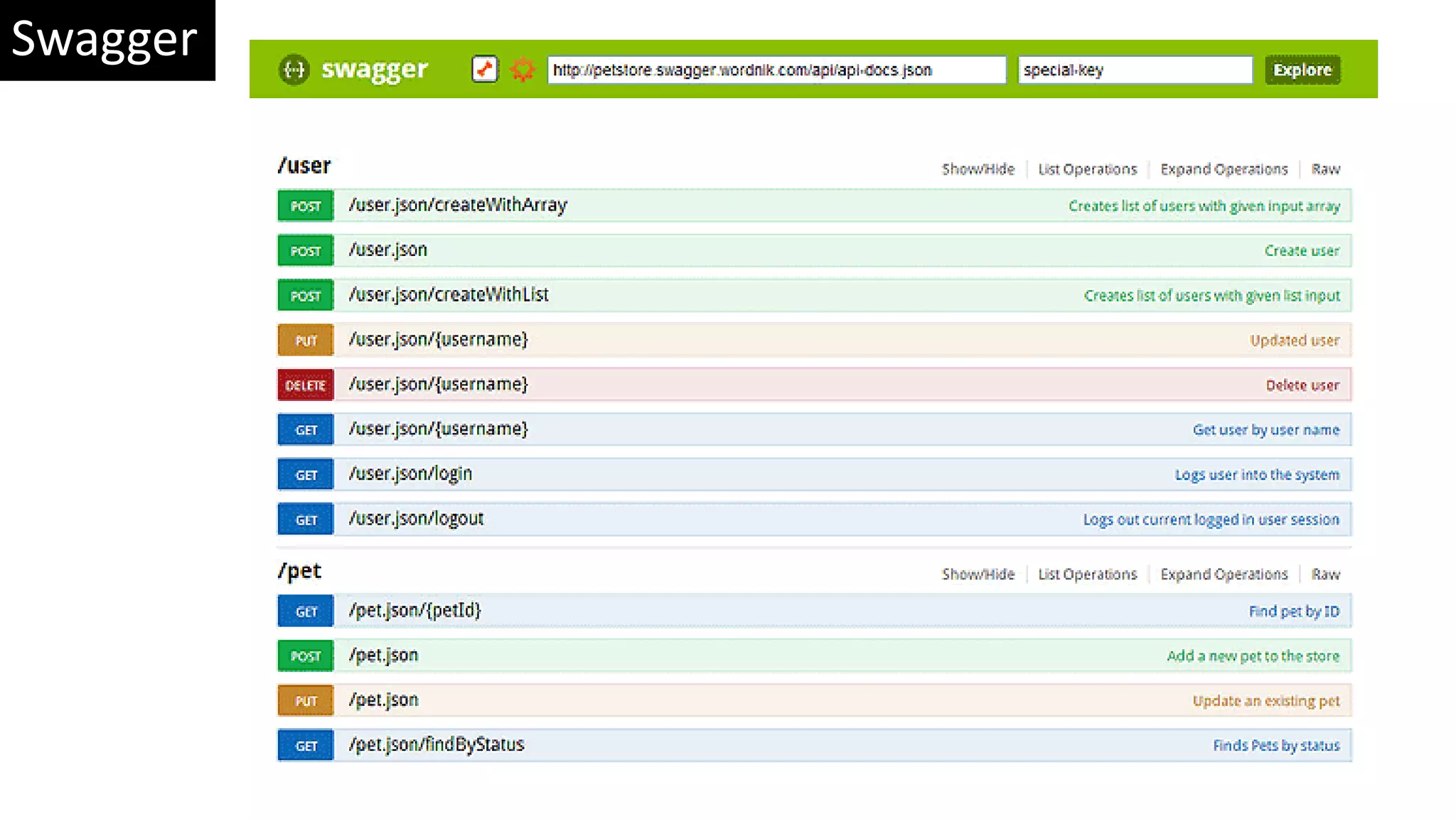Expand the /user.json/logout operation path
Viewport: 1456px width, 819px height.
pos(416,519)
